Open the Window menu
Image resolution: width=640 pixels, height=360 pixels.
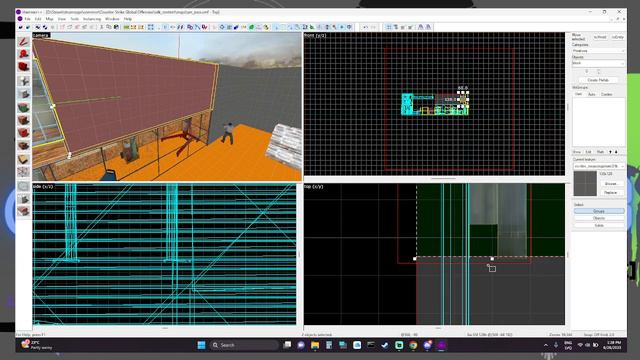pos(112,19)
